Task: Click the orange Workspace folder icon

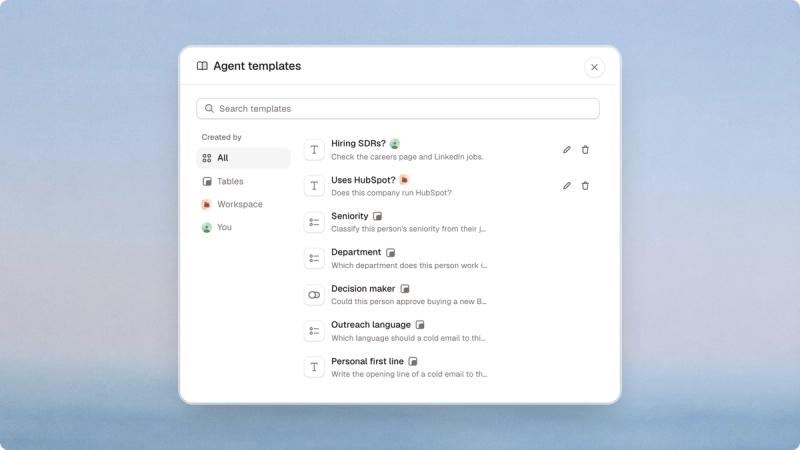Action: [x=207, y=204]
